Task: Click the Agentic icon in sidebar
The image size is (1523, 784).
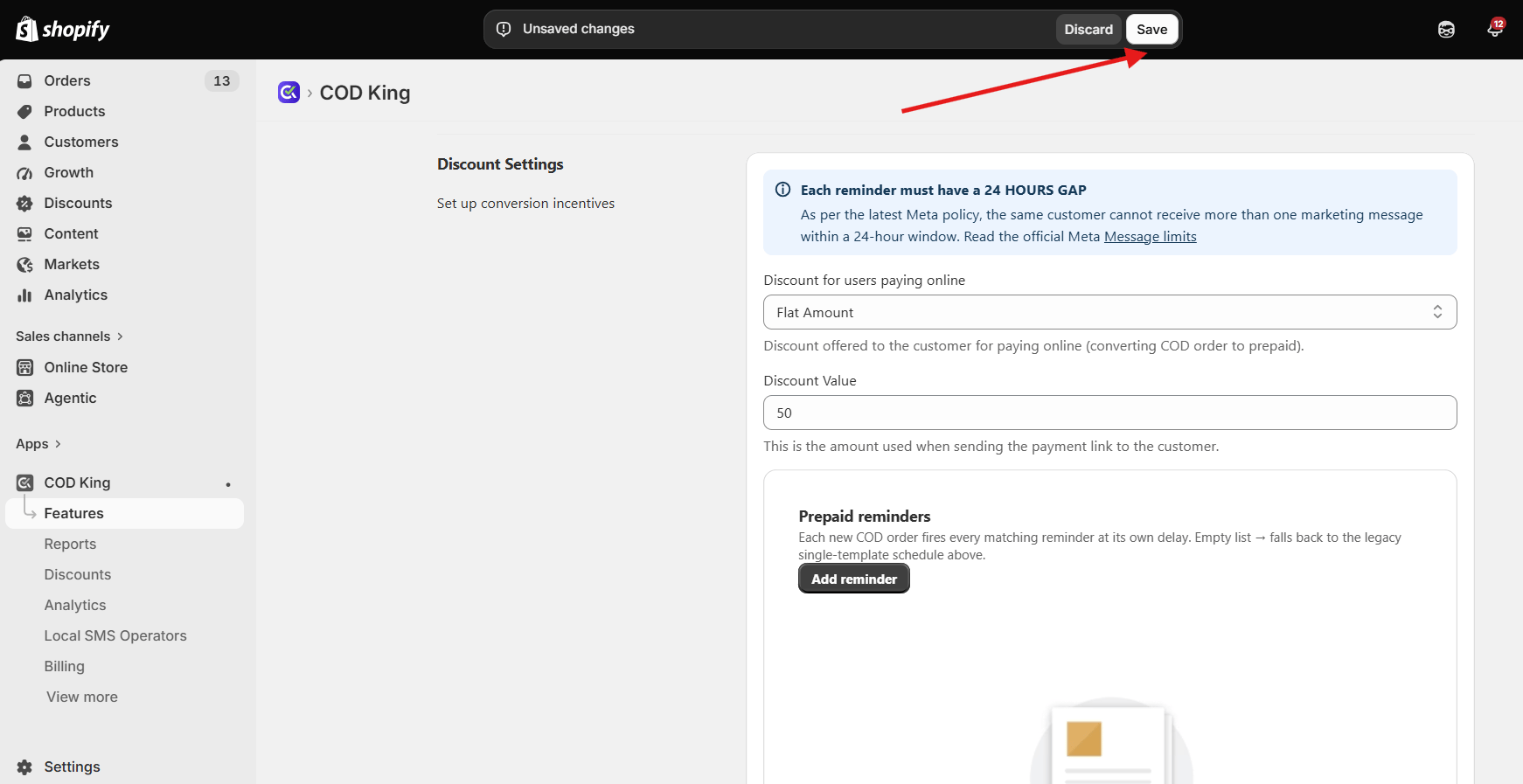Action: click(x=24, y=398)
